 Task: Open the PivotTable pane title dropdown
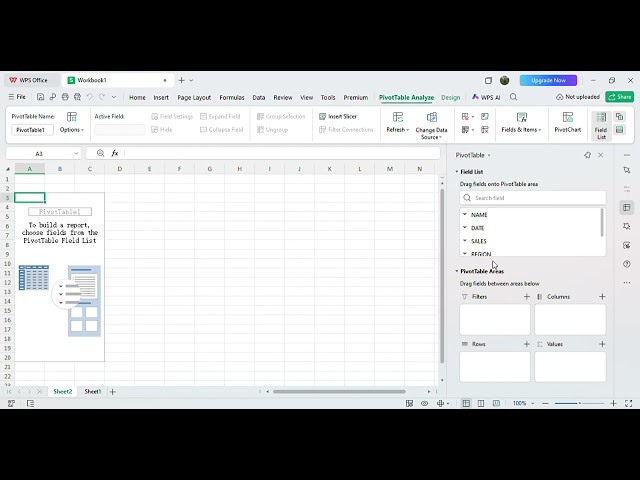489,156
